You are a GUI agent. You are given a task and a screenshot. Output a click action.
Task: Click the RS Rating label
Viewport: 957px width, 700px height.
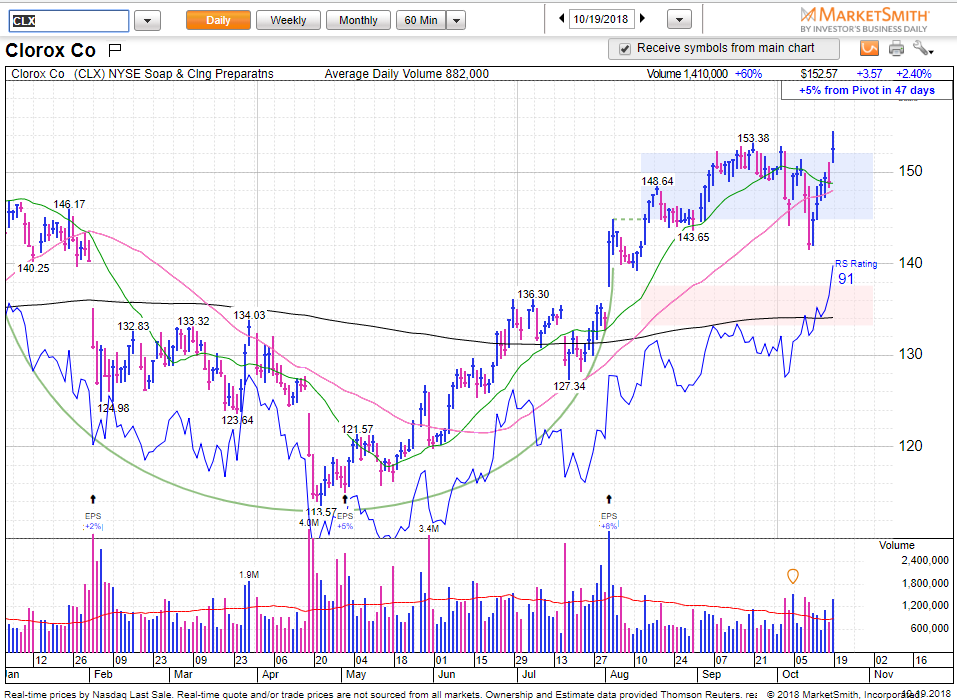pyautogui.click(x=856, y=264)
